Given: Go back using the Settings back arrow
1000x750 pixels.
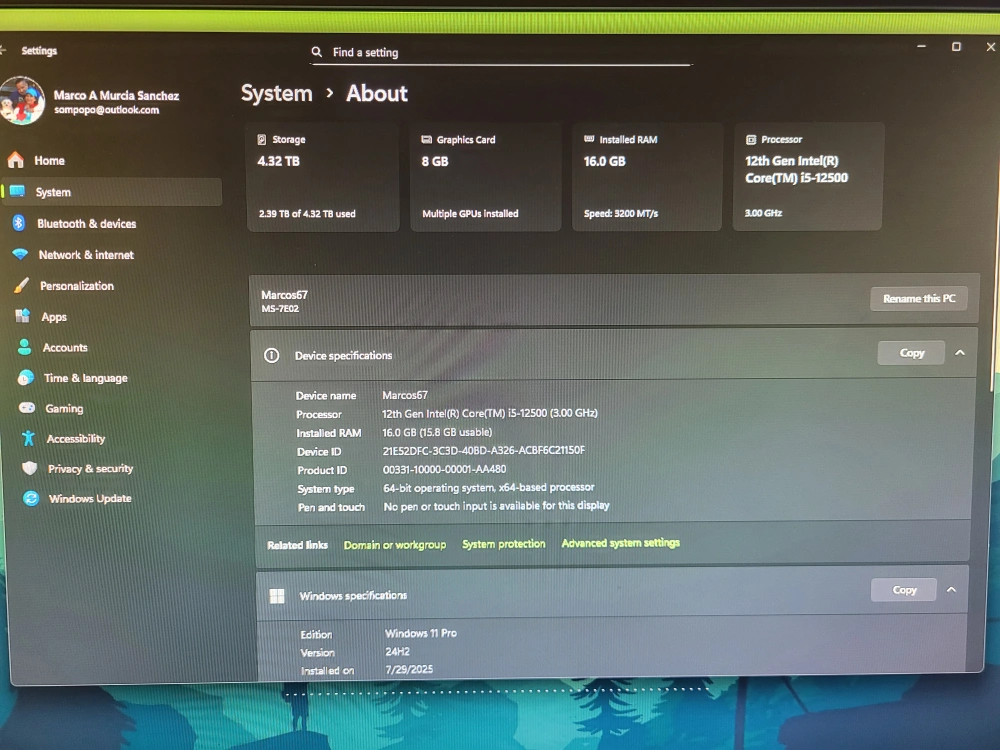Looking at the screenshot, I should pos(3,50).
